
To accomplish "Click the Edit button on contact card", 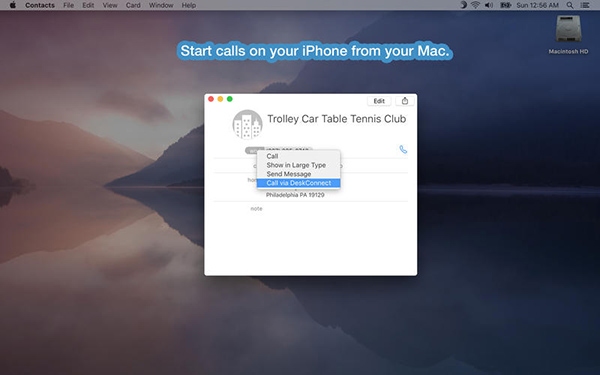I will (x=379, y=101).
